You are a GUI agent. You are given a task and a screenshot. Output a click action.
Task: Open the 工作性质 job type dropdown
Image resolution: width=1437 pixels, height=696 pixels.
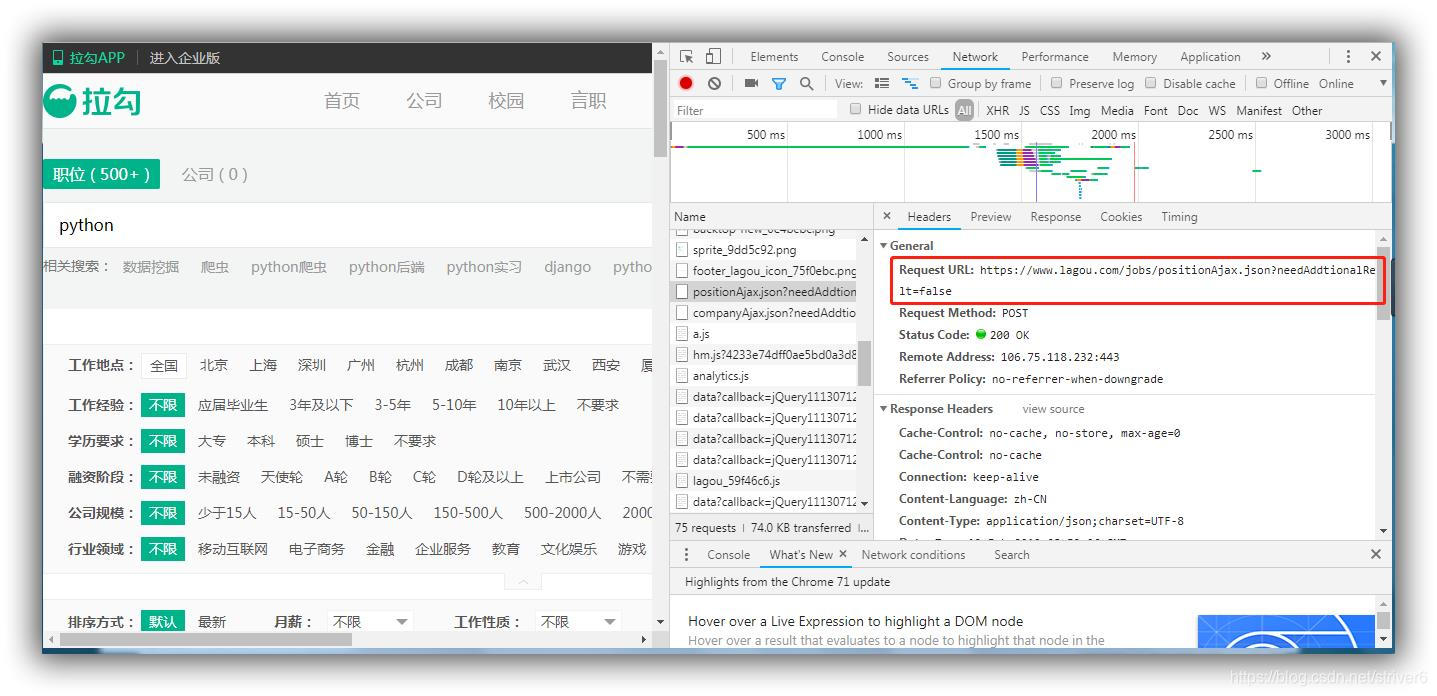[578, 622]
